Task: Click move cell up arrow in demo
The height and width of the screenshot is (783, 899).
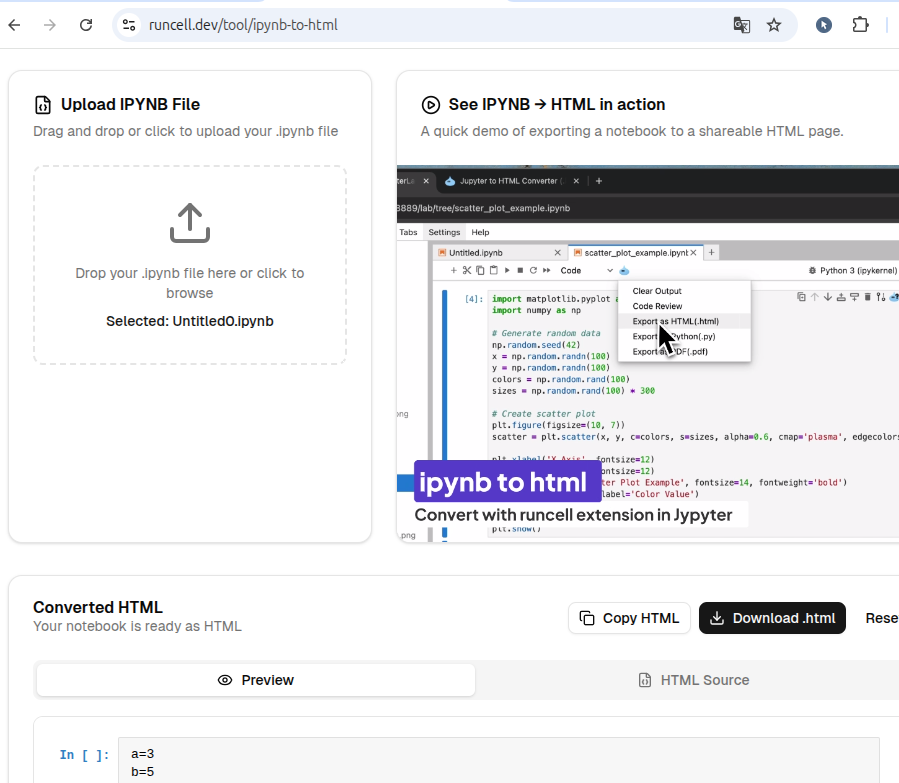Action: 814,297
